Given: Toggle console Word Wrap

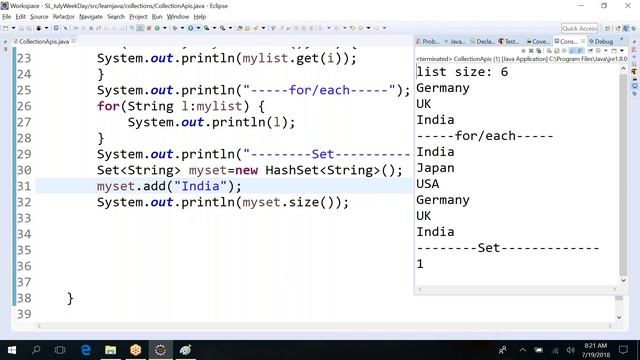Looking at the screenshot, I should tap(564, 51).
